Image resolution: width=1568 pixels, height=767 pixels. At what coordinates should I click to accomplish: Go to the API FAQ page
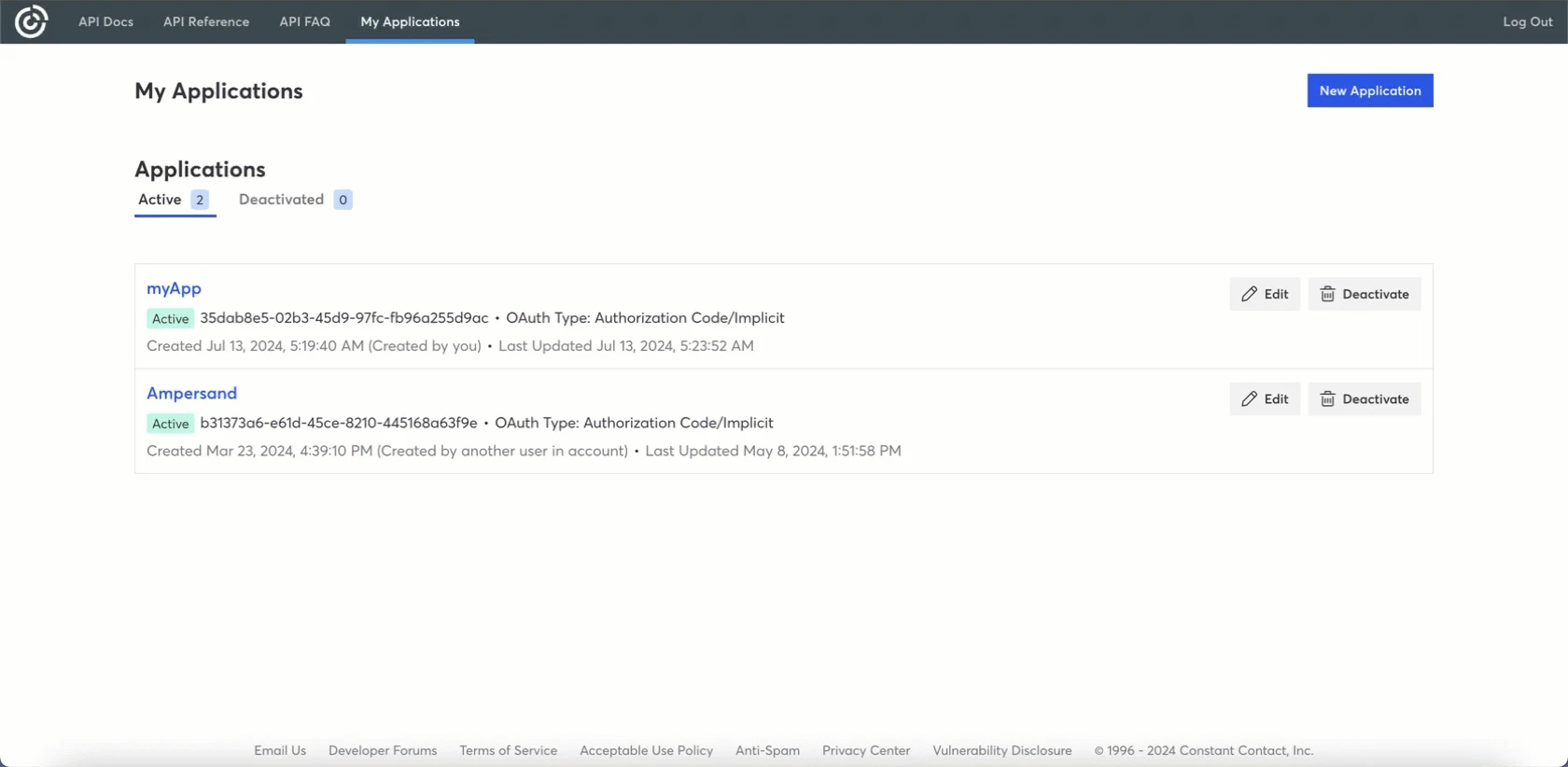[304, 21]
